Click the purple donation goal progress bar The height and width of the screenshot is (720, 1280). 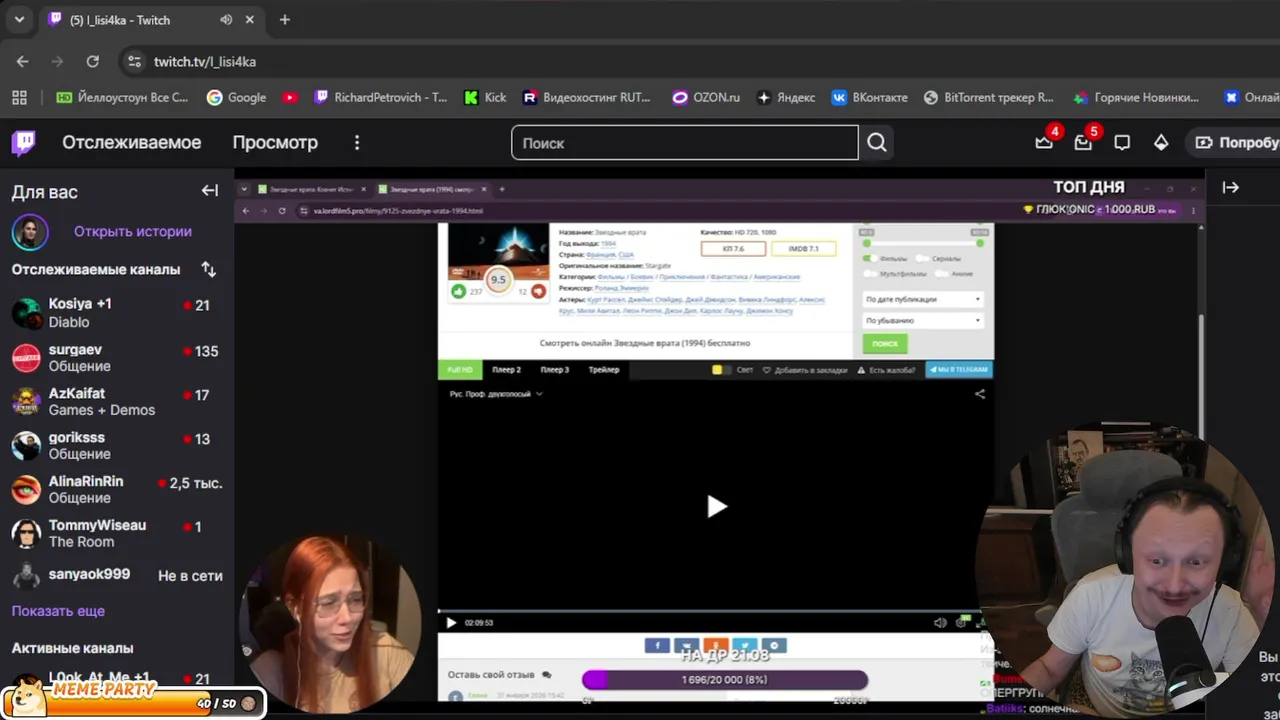725,680
